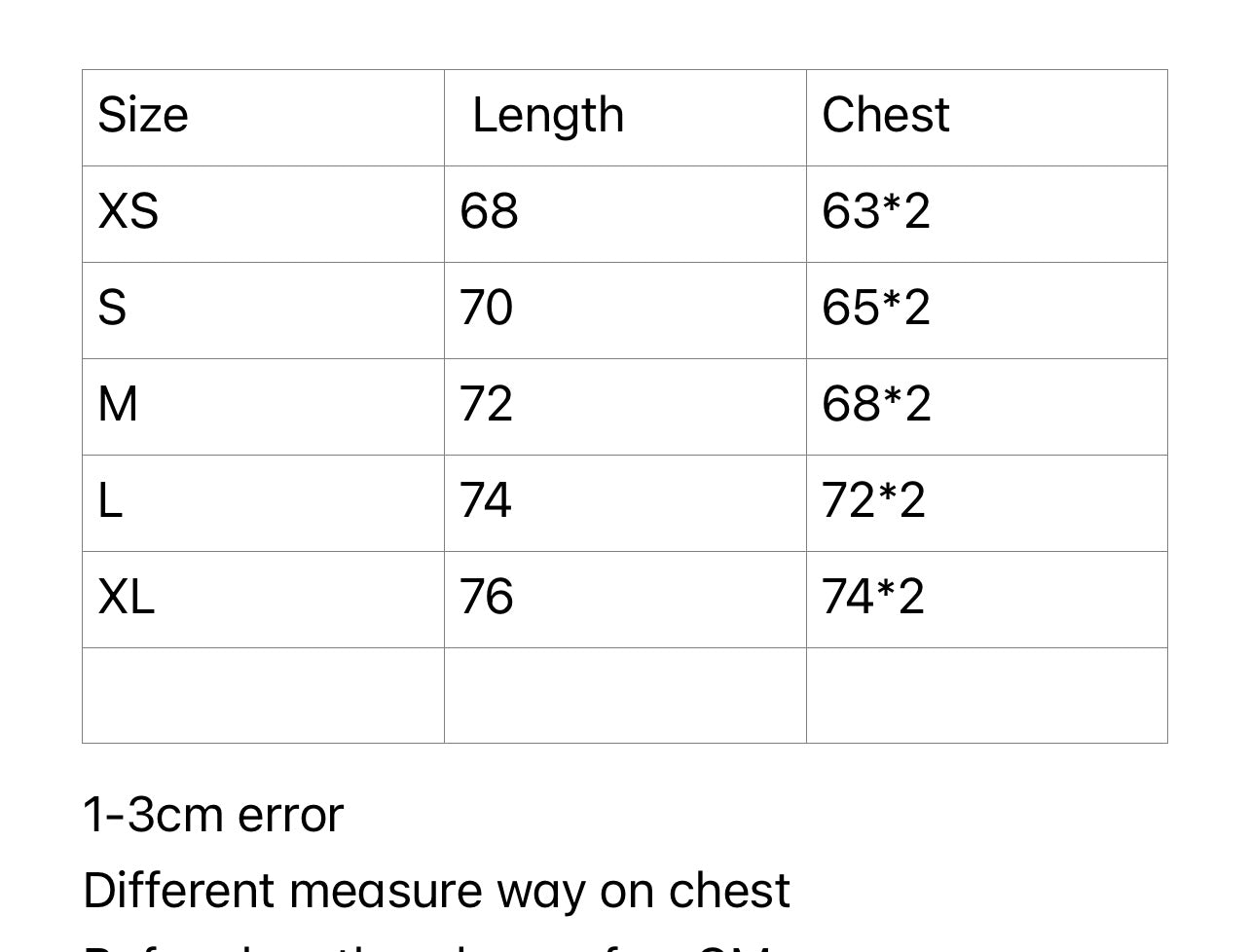1250x952 pixels.
Task: Click the length value 76
Action: click(486, 597)
